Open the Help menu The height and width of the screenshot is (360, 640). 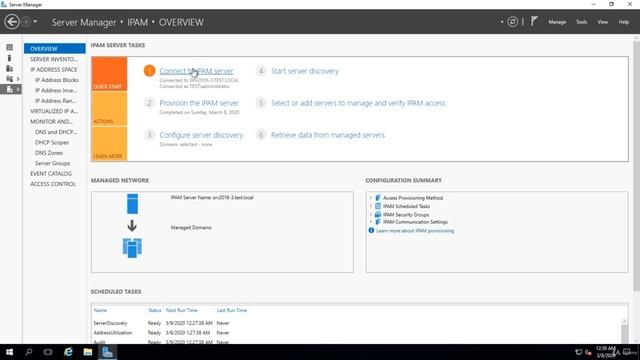click(x=623, y=22)
